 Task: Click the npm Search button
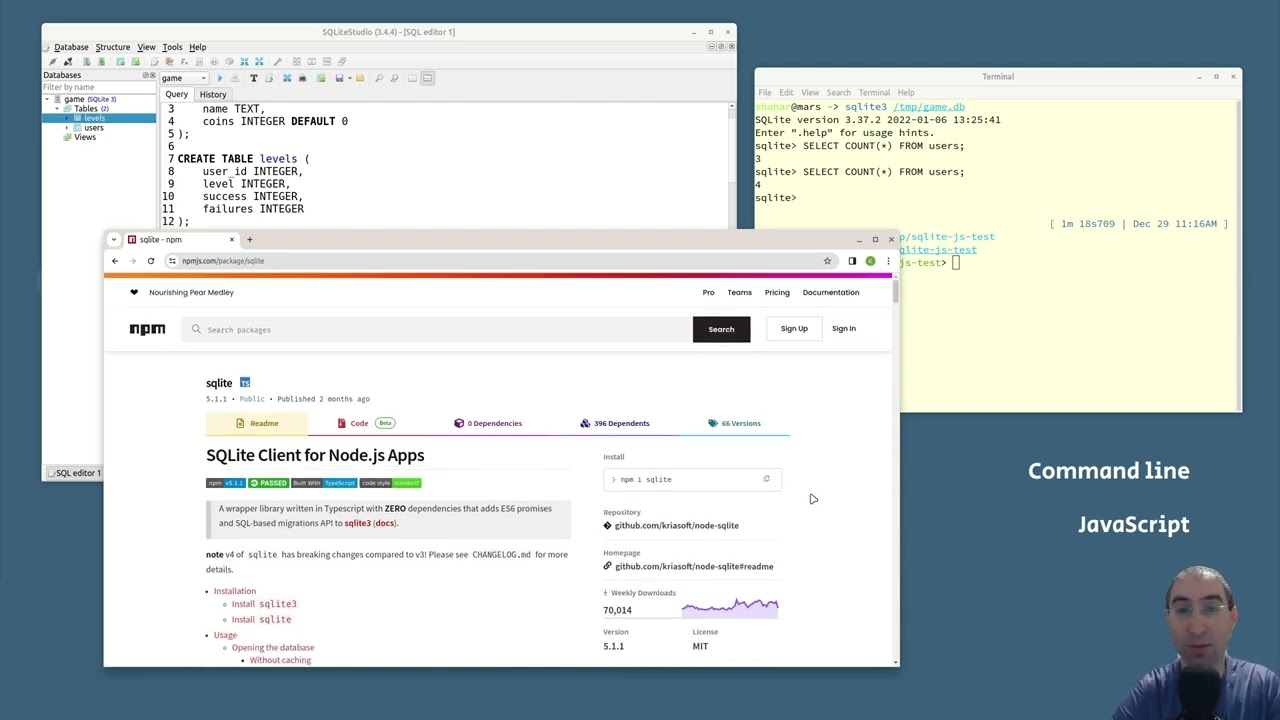pyautogui.click(x=721, y=329)
